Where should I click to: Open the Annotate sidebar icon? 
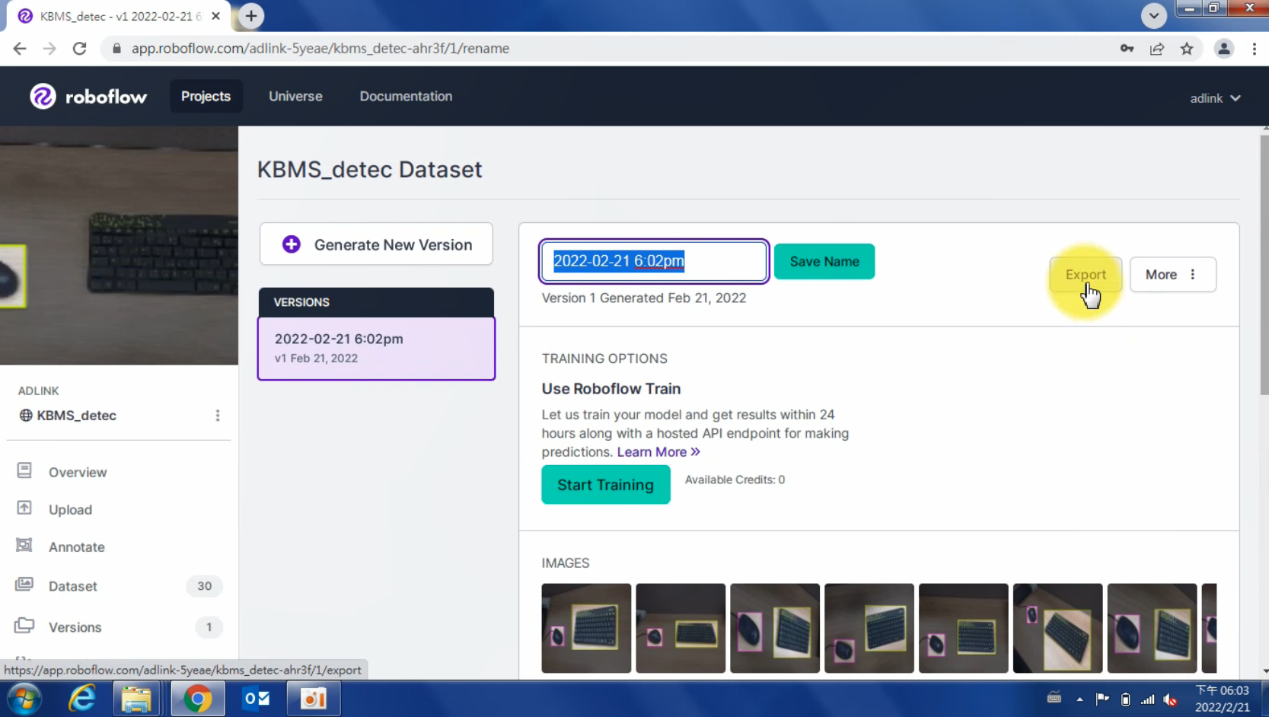(25, 546)
